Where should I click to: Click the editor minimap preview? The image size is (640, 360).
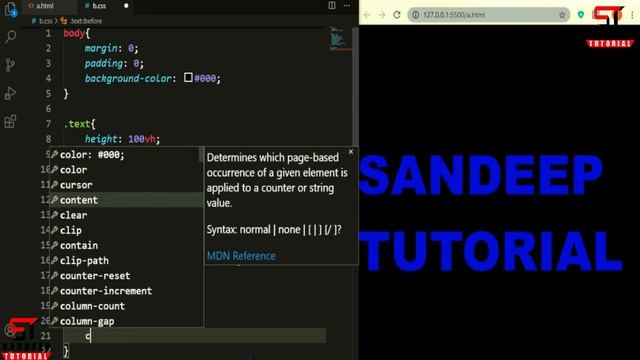point(337,38)
